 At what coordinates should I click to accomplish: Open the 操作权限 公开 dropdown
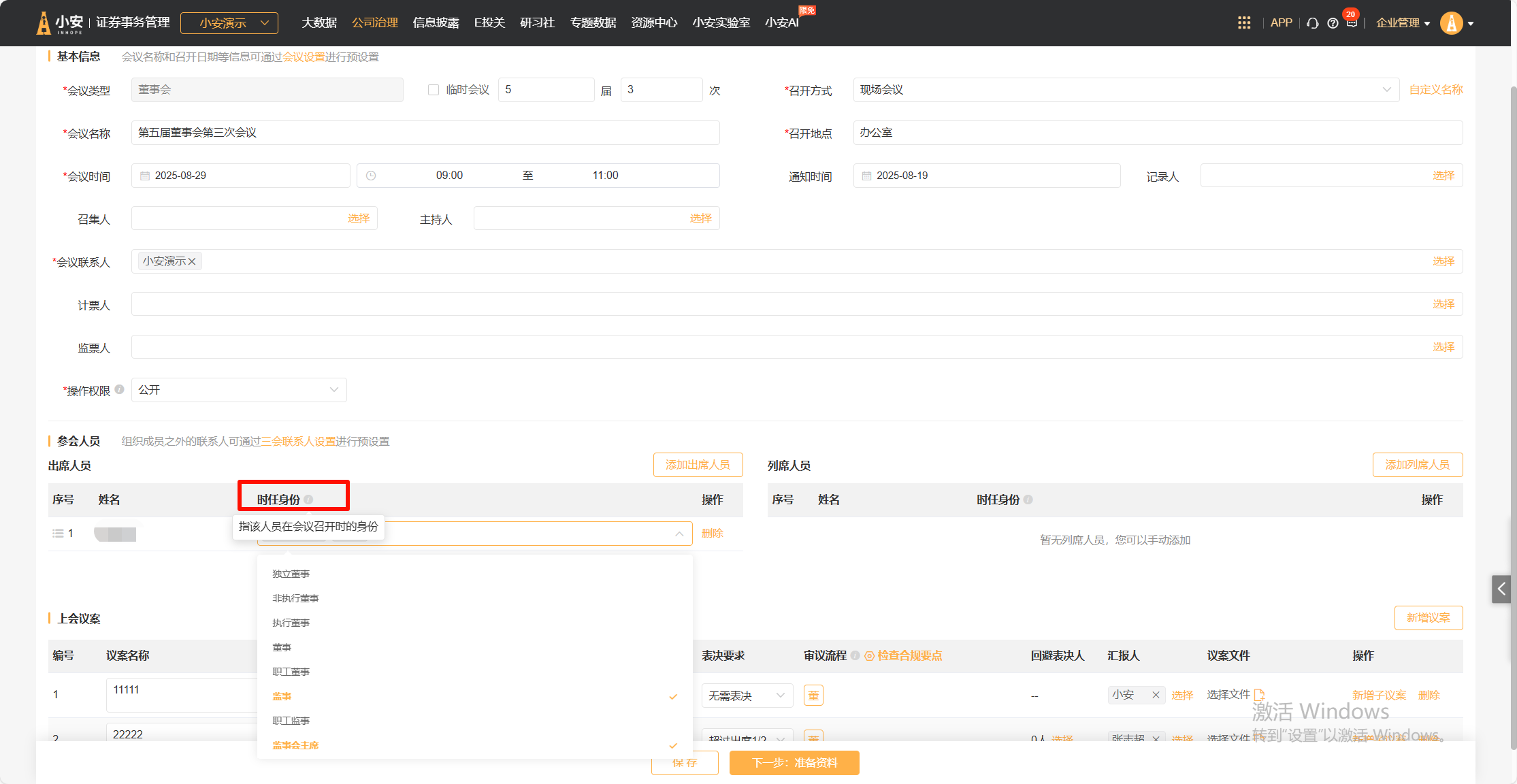pyautogui.click(x=239, y=390)
